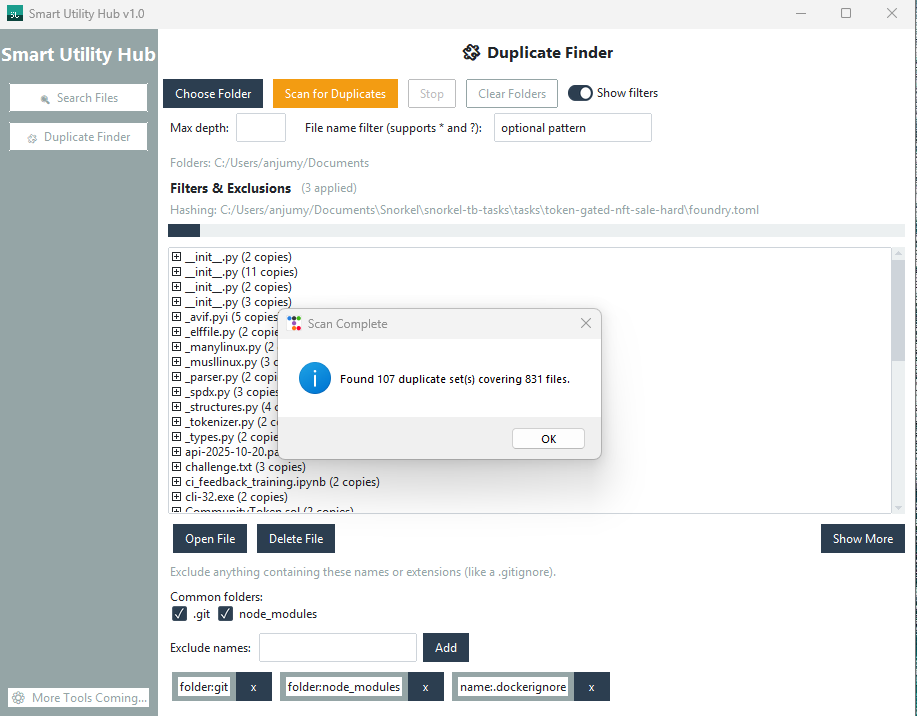Click the Smart Utility Hub titlebar icon
The width and height of the screenshot is (917, 716).
pyautogui.click(x=15, y=13)
